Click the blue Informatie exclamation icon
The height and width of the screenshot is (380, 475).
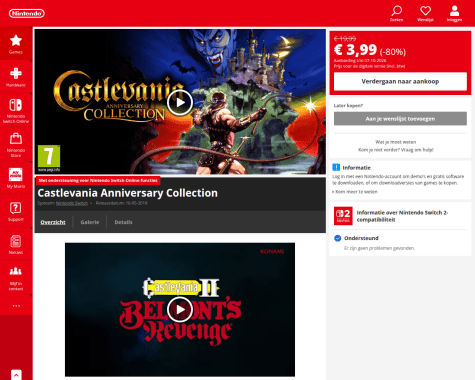click(x=336, y=167)
